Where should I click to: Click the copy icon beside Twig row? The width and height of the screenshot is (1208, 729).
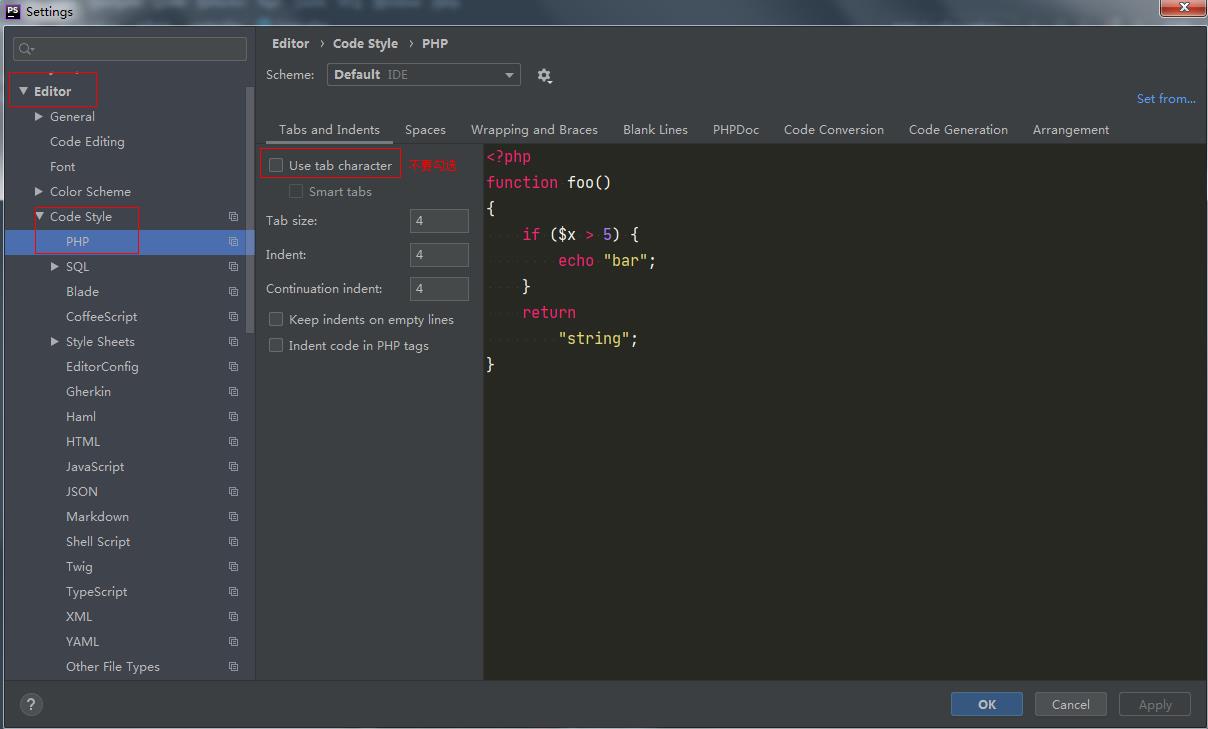233,567
